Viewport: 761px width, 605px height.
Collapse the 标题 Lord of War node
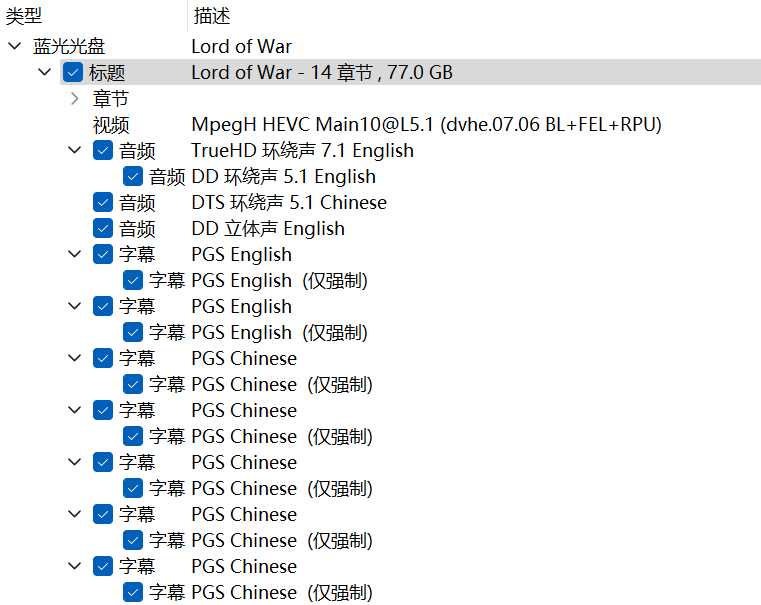[44, 72]
